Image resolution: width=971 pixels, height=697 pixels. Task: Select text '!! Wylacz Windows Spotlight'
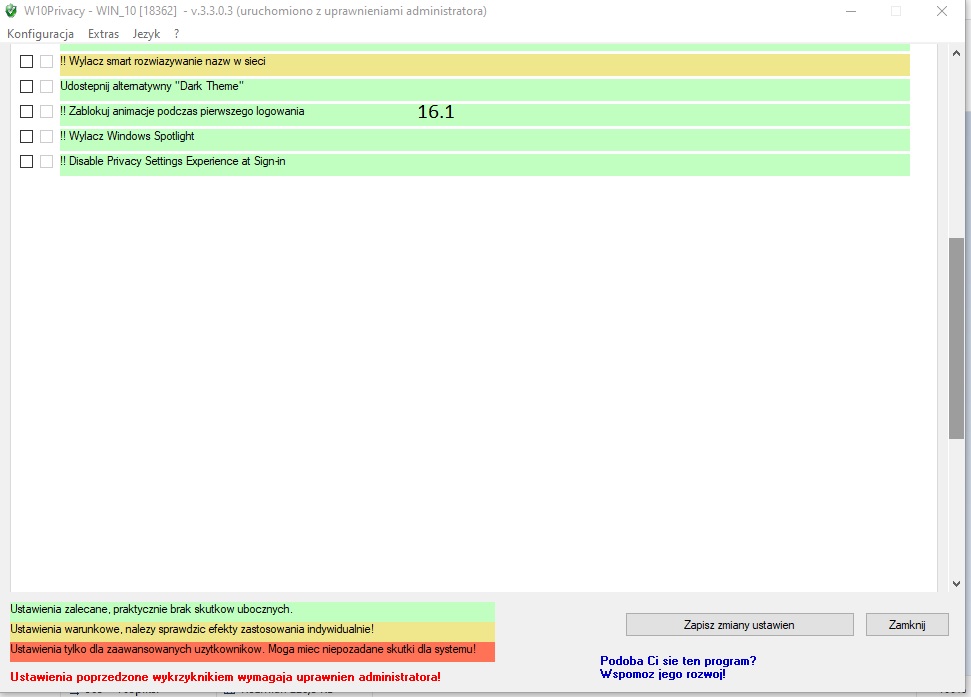pyautogui.click(x=127, y=136)
